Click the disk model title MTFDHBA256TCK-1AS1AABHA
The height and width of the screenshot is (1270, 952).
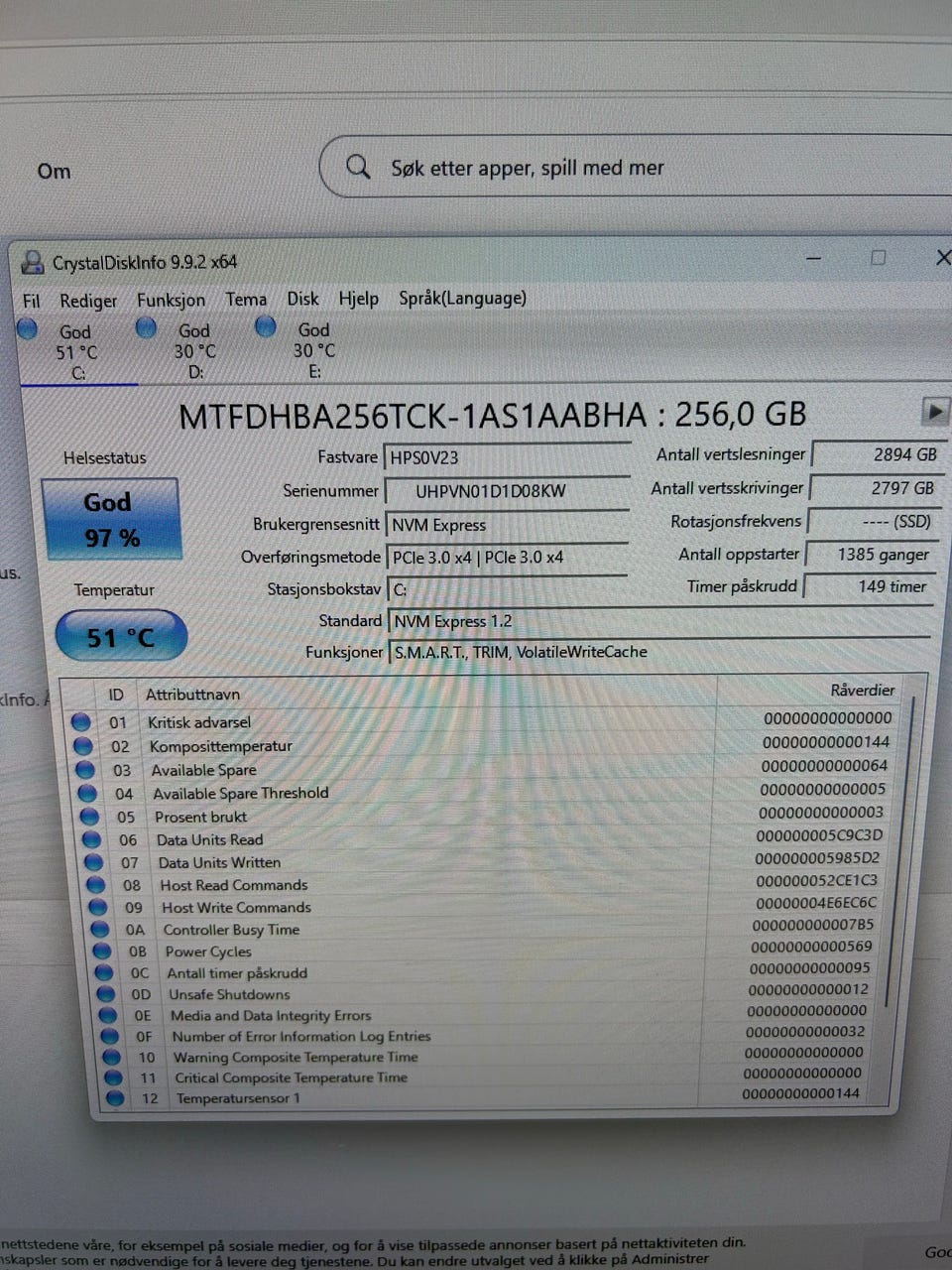(x=413, y=415)
